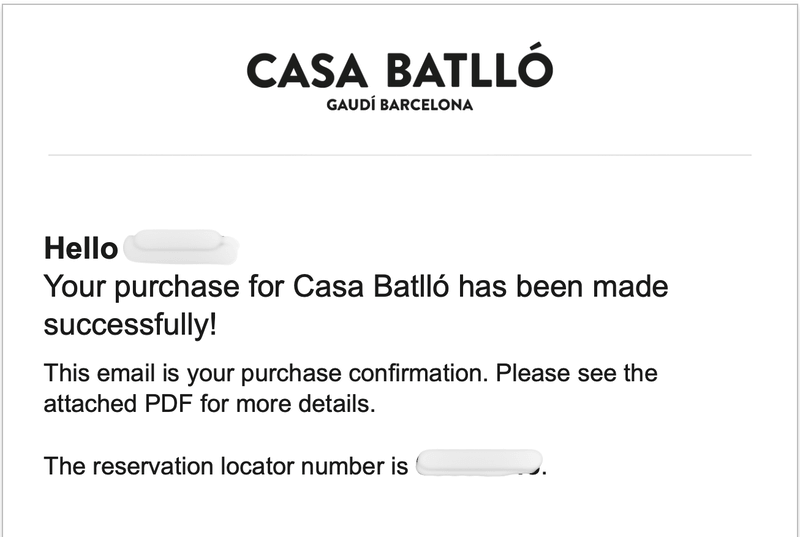This screenshot has height=537, width=800.
Task: Click the blurred recipient name after Hello
Action: pyautogui.click(x=180, y=243)
